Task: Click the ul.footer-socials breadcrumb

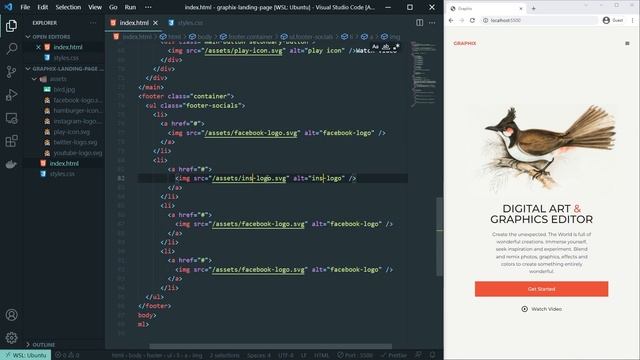Action: tap(307, 37)
